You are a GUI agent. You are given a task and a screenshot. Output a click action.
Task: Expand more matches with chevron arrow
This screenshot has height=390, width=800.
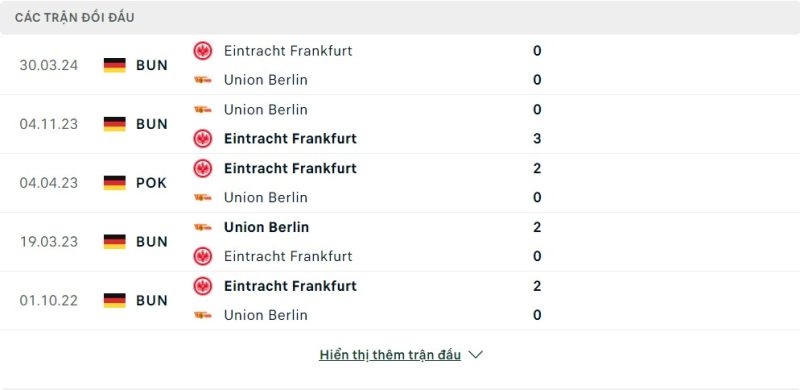point(476,355)
